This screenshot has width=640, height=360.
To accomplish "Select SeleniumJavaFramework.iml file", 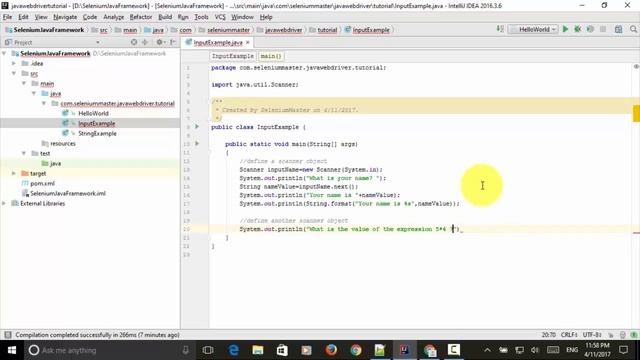I will click(68, 193).
